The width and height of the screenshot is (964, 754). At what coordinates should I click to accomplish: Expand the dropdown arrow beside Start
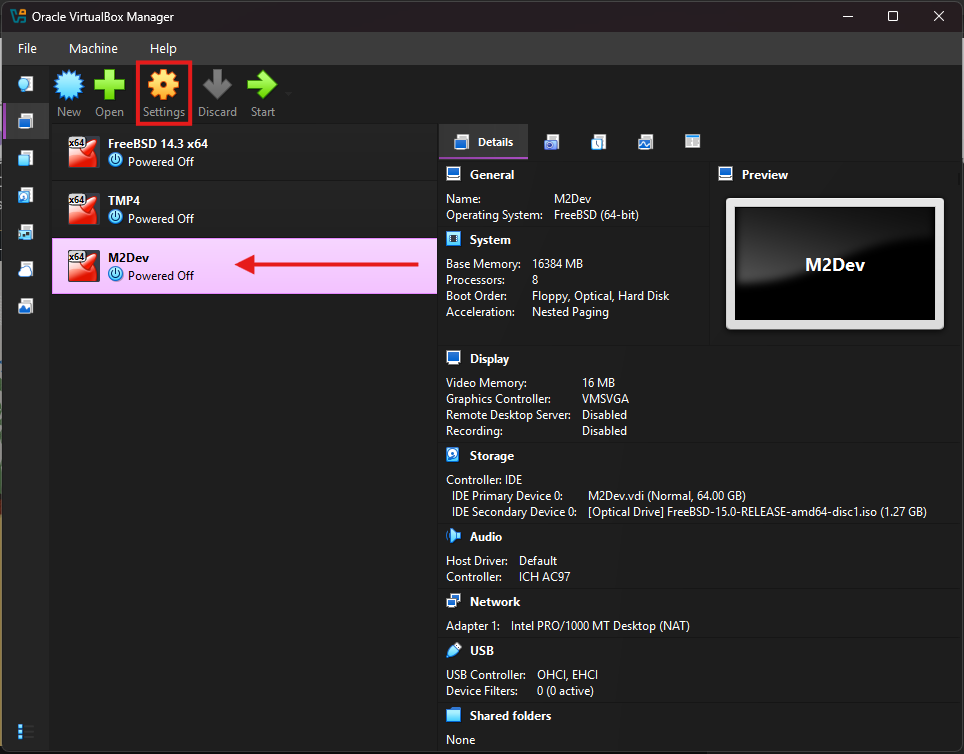[288, 93]
